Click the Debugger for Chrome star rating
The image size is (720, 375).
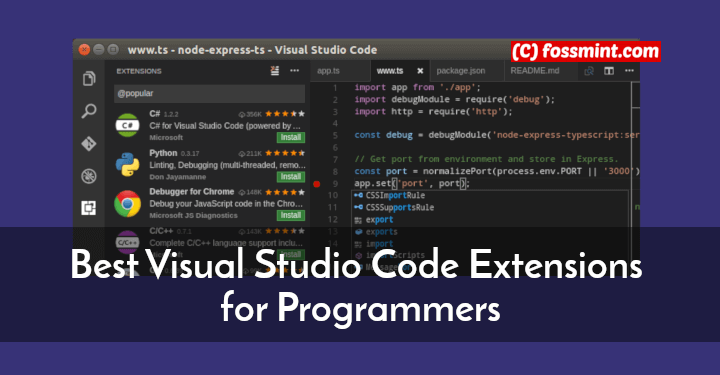285,192
